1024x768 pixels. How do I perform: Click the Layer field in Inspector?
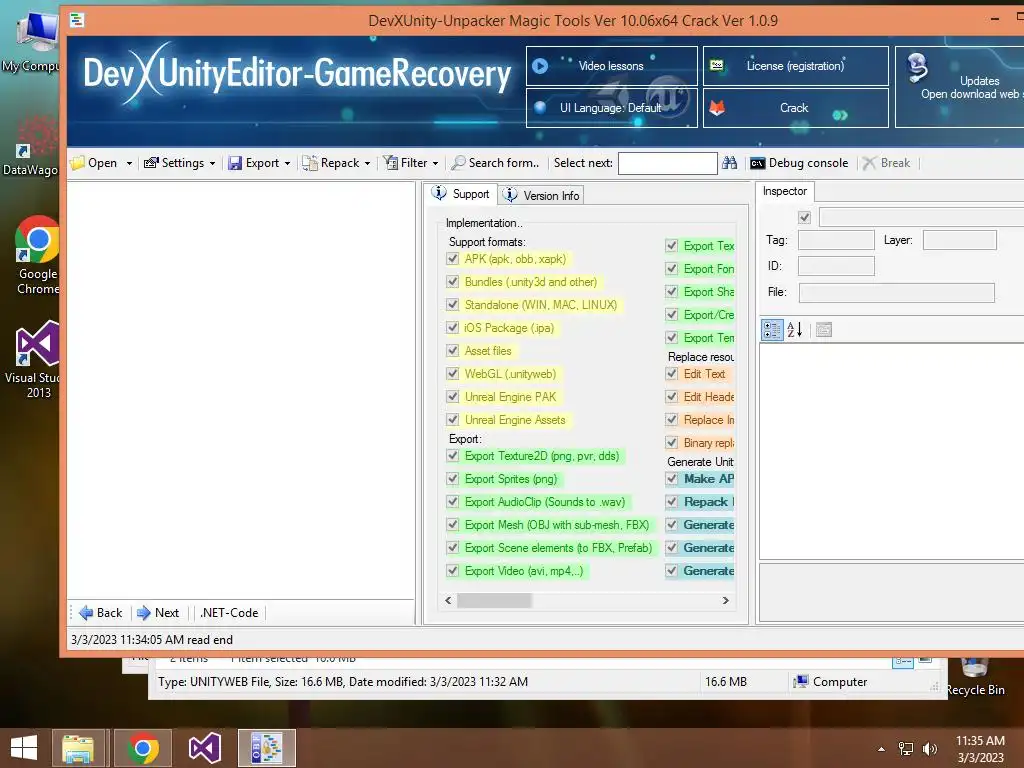pyautogui.click(x=959, y=240)
